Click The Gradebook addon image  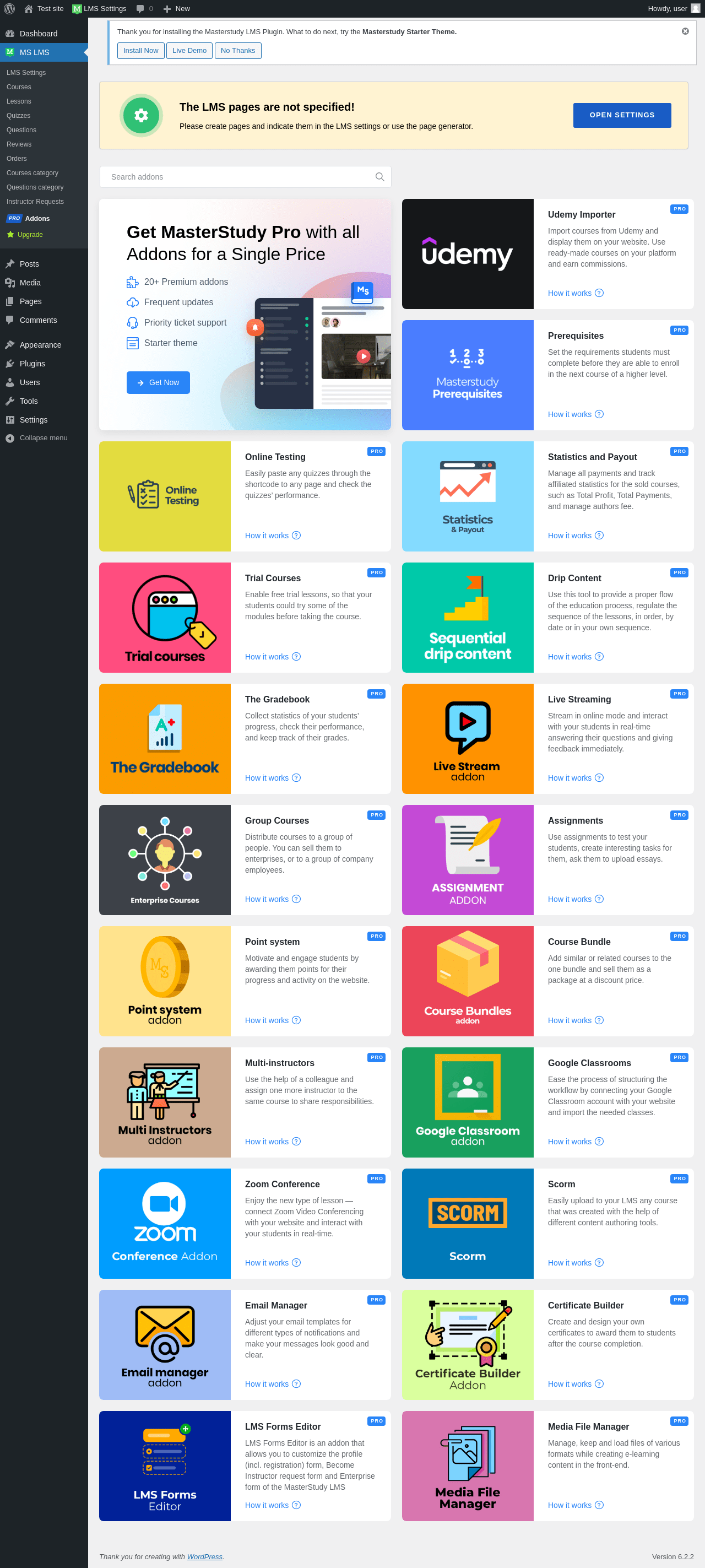(165, 738)
